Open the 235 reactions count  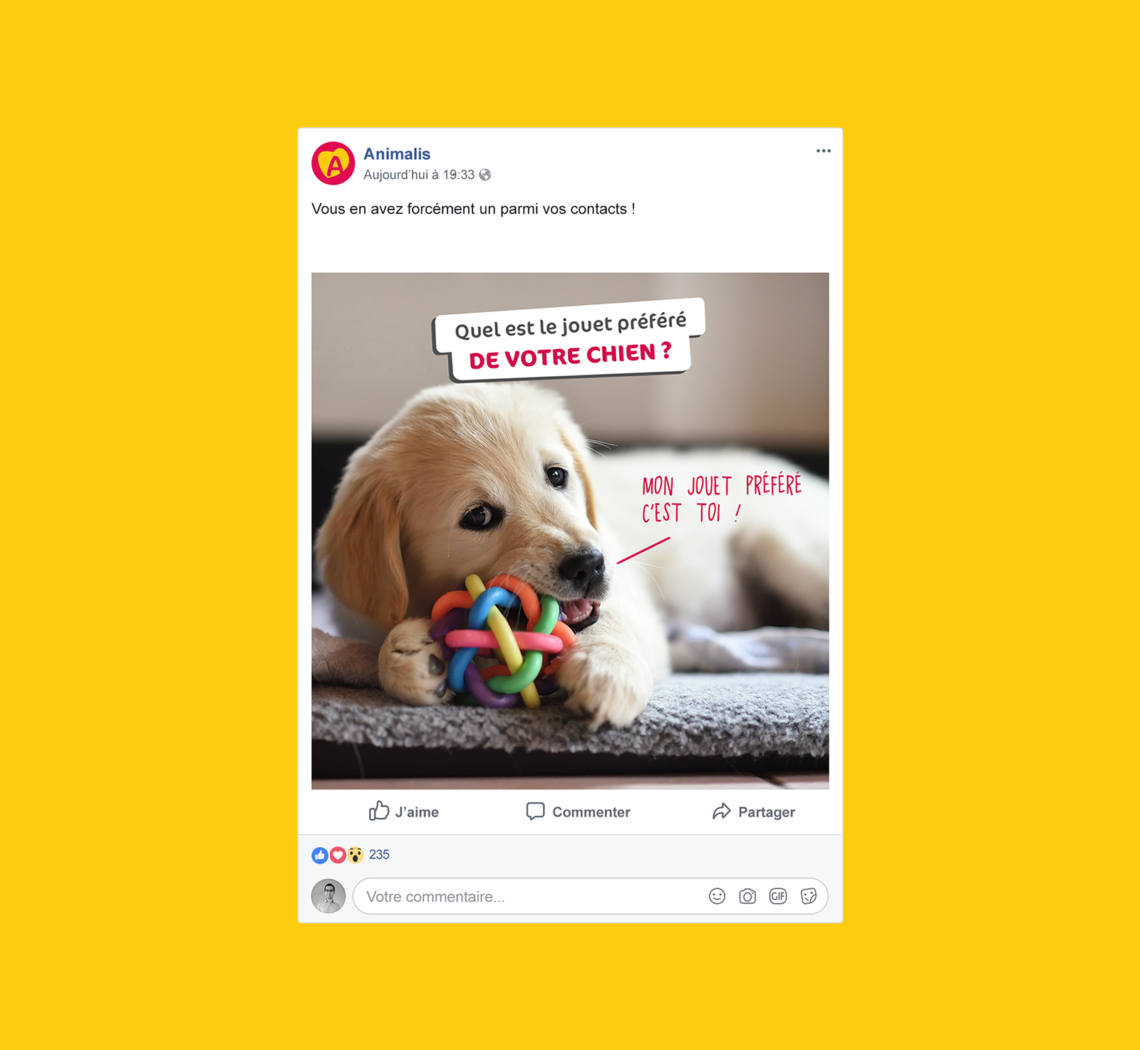[x=380, y=855]
